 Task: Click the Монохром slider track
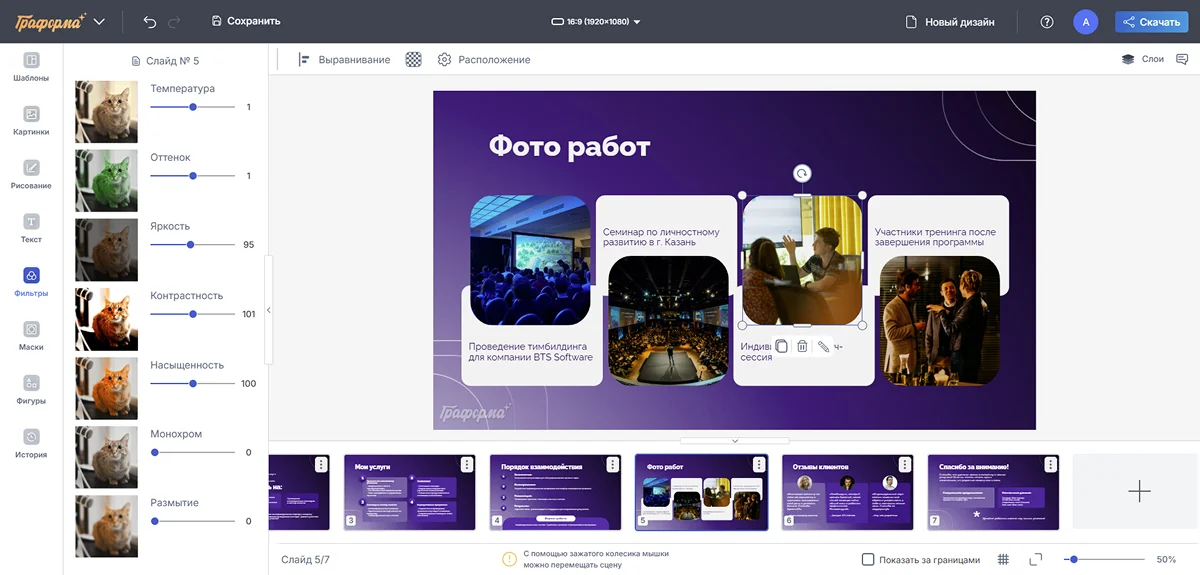tap(193, 452)
